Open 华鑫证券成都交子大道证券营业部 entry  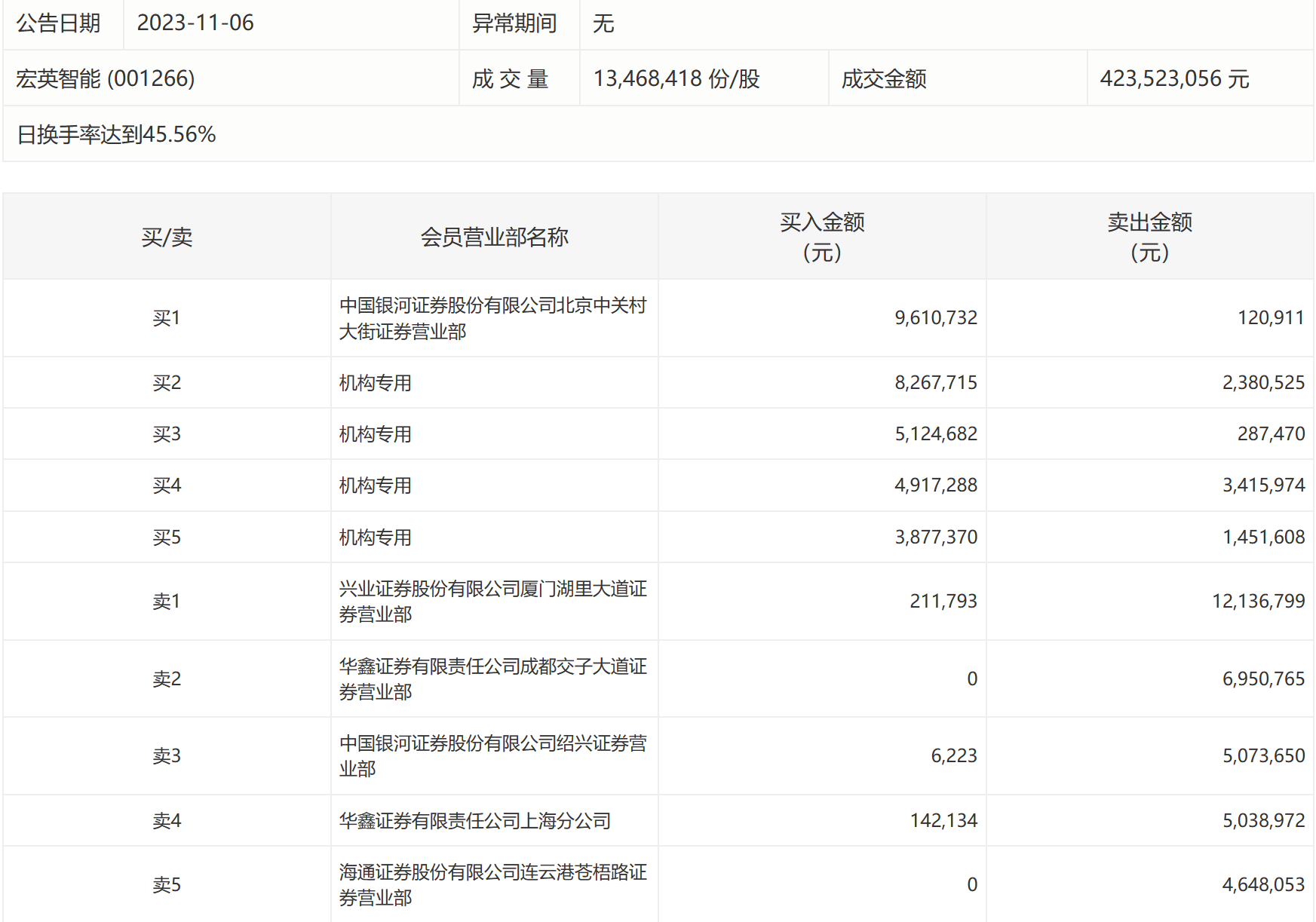coord(492,679)
